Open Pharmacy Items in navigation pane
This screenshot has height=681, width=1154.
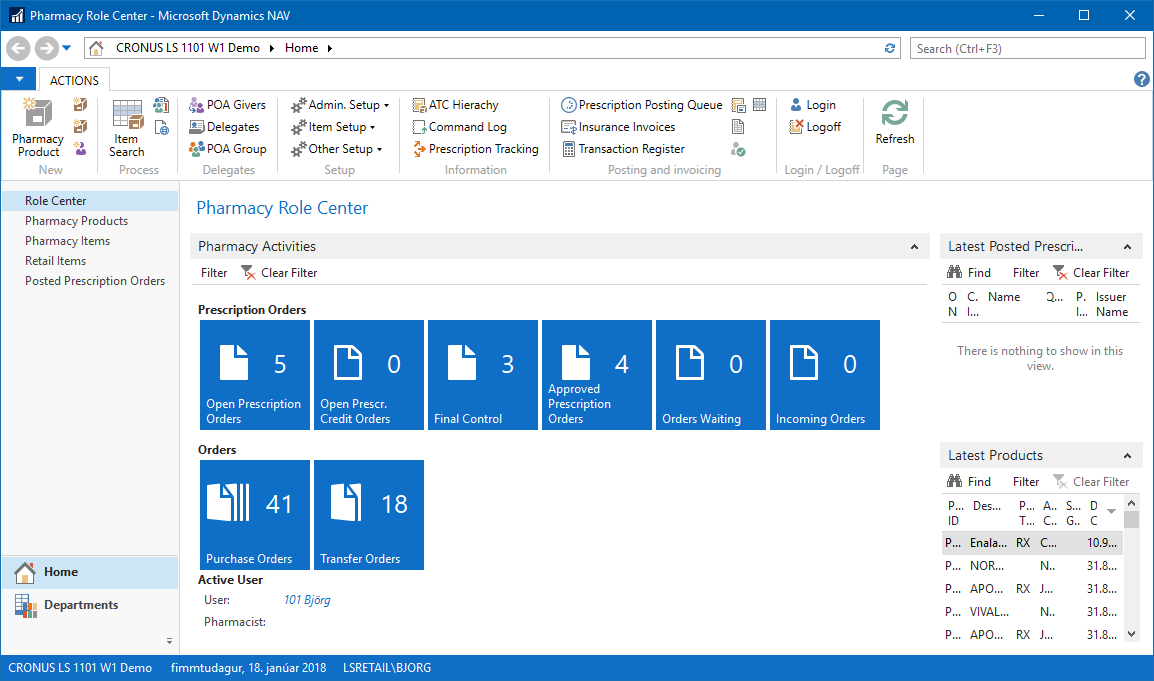(67, 241)
